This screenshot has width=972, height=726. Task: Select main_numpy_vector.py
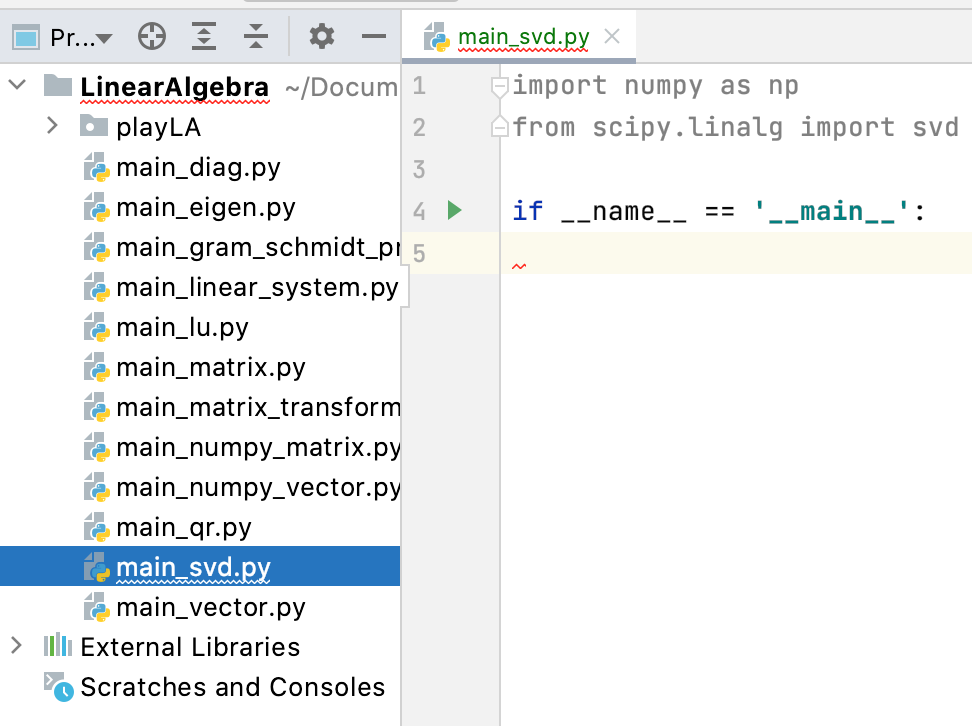[258, 487]
